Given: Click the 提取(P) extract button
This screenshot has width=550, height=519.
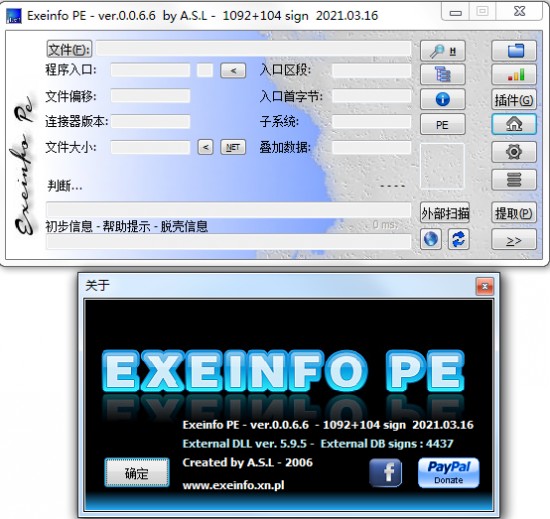Looking at the screenshot, I should coord(514,213).
